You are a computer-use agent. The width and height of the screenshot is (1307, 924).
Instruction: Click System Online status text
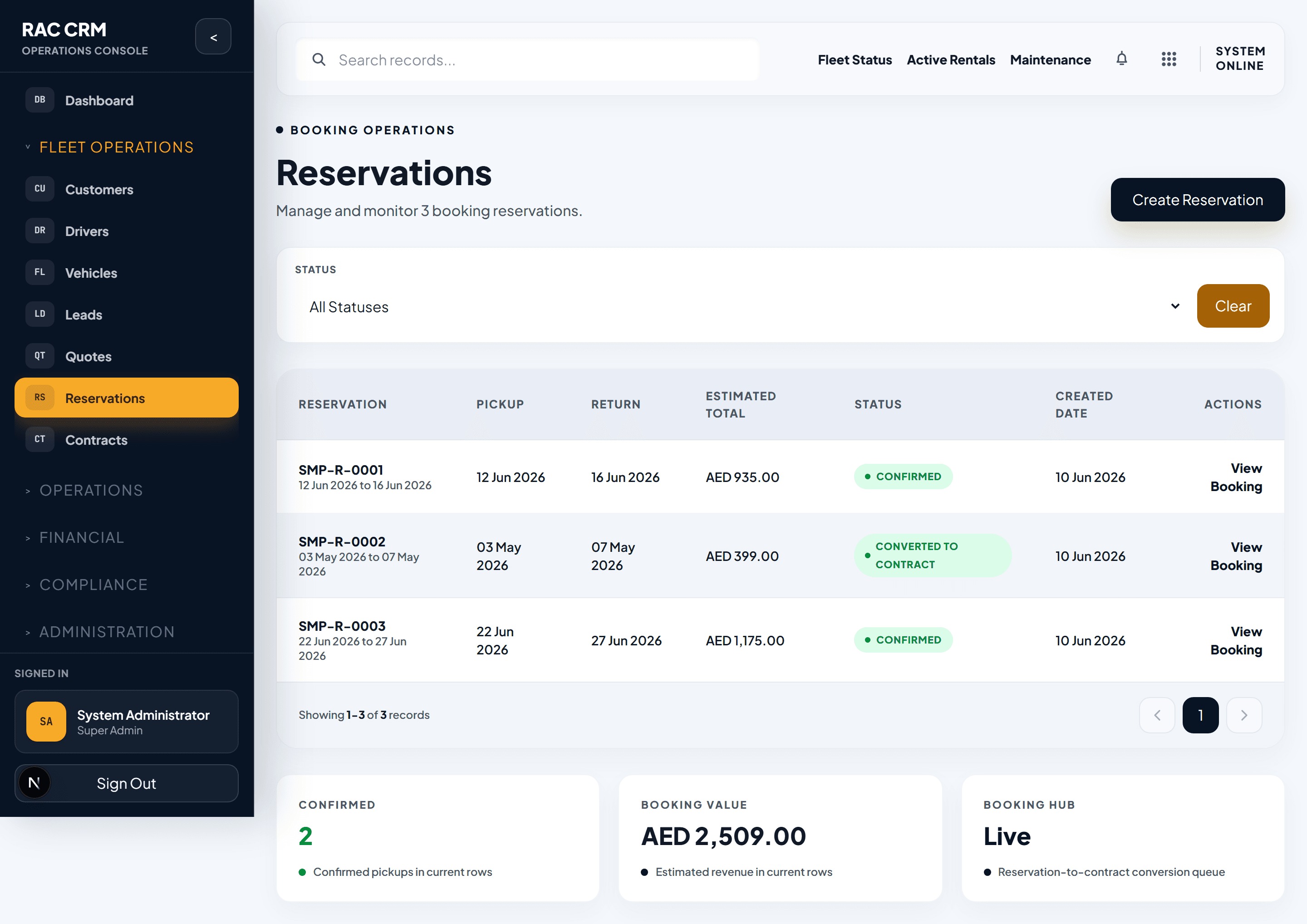point(1240,59)
